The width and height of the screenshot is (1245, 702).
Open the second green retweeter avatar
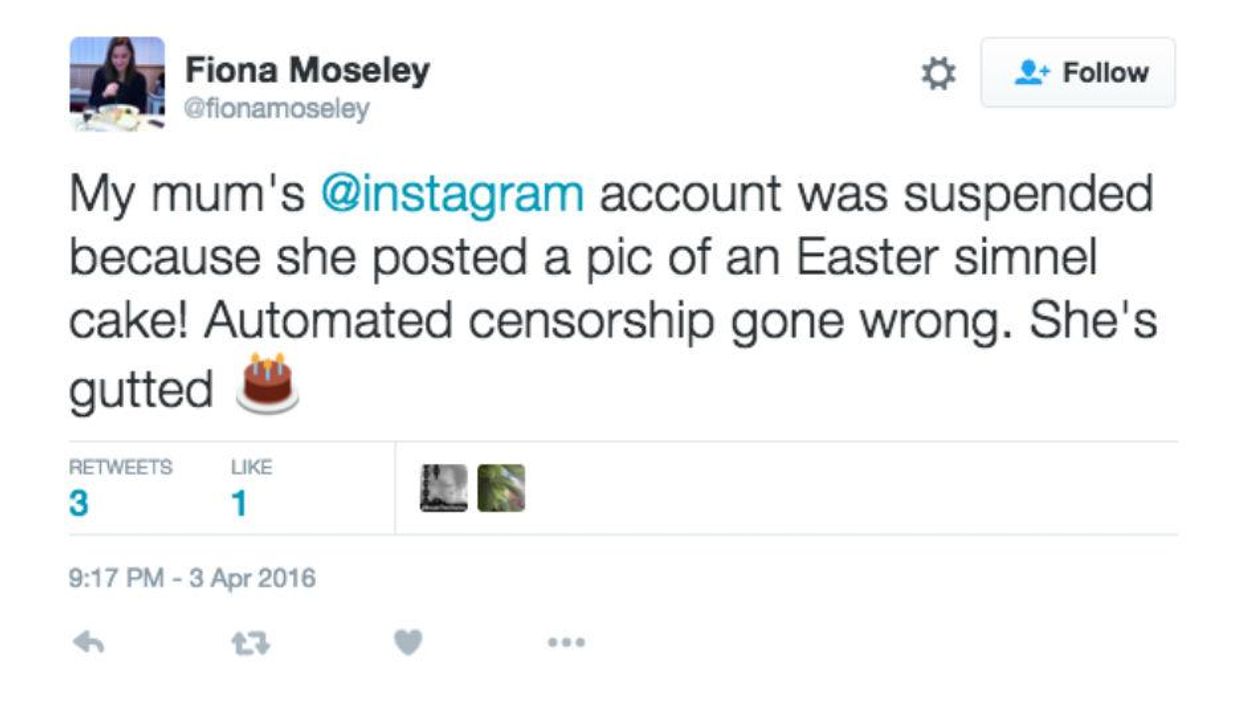click(x=501, y=488)
